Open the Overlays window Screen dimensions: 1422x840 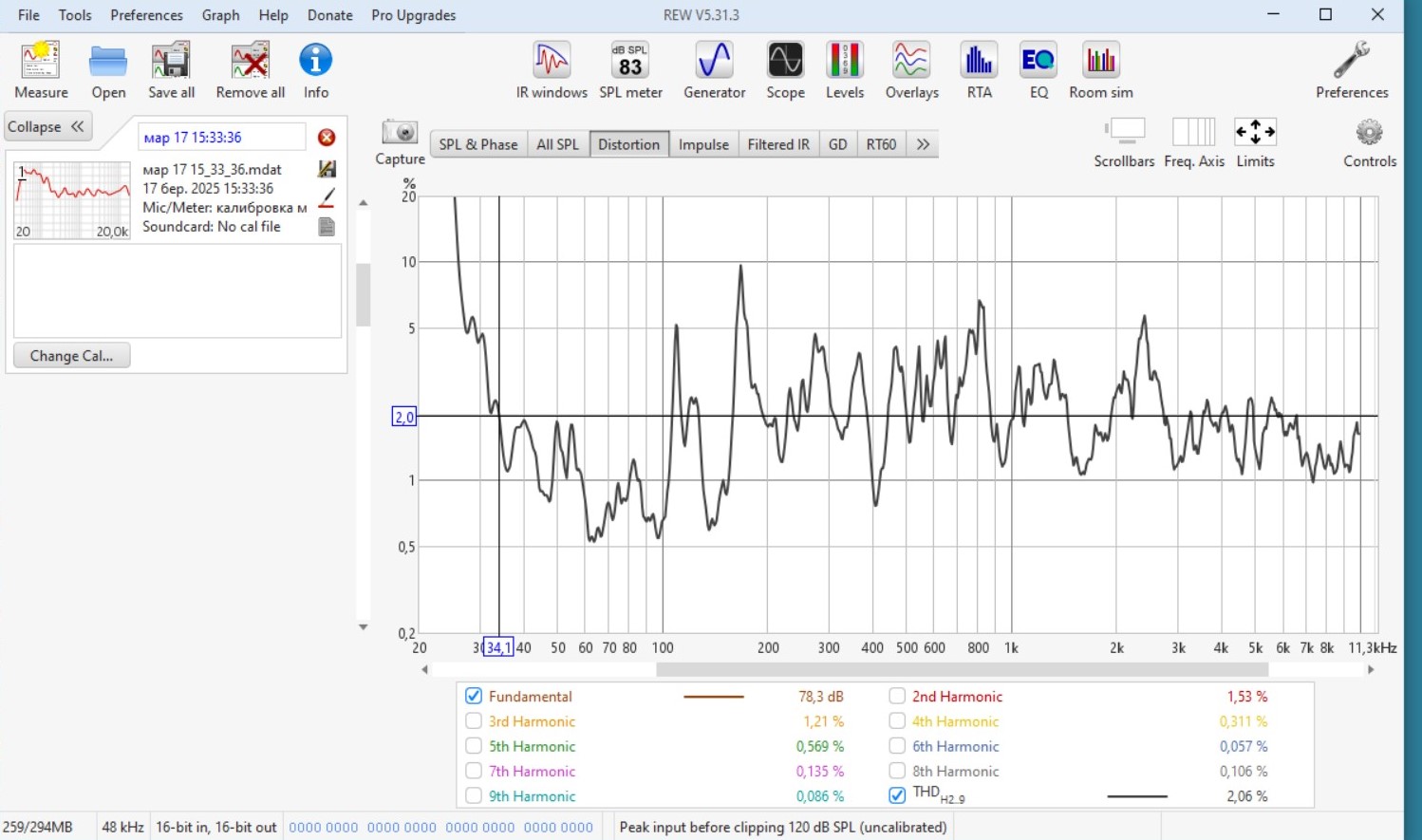coord(911,61)
